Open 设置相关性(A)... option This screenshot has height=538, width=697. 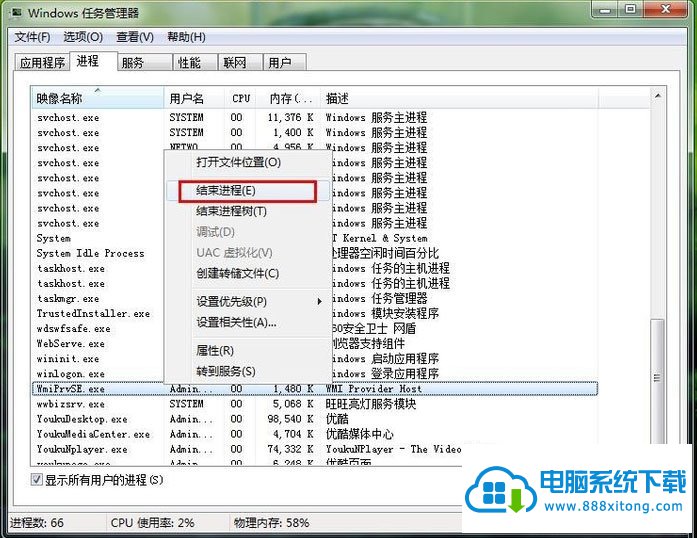[236, 322]
